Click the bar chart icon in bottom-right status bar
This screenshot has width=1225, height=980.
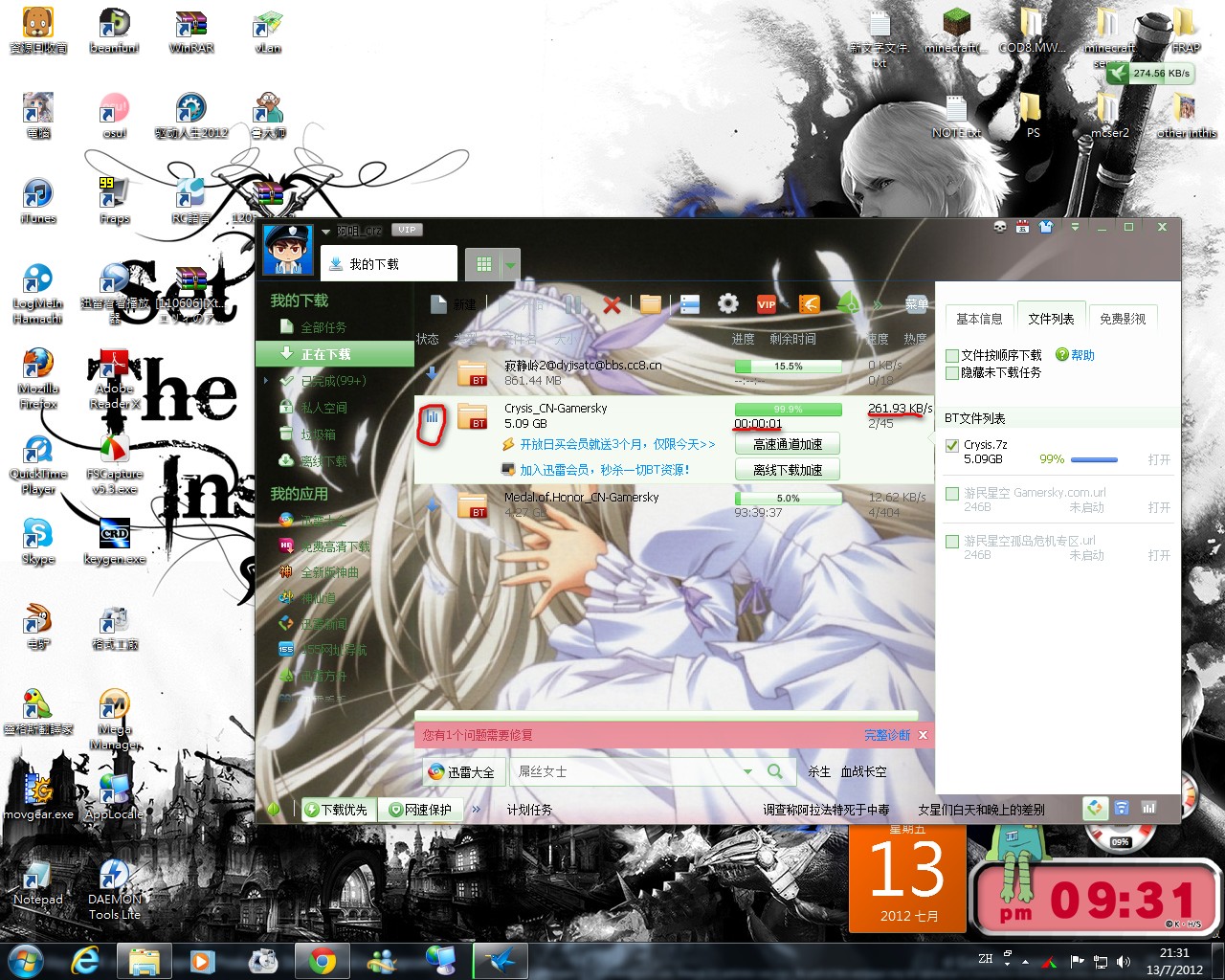[1147, 809]
